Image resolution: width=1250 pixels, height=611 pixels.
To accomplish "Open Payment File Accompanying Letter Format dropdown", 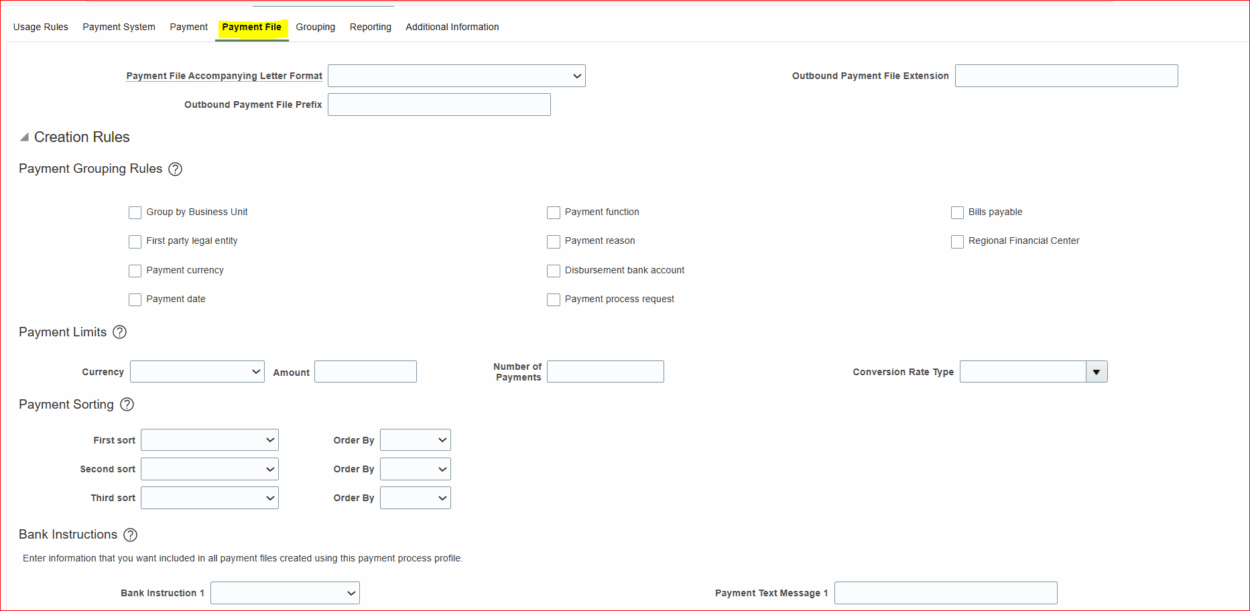I will pos(456,75).
